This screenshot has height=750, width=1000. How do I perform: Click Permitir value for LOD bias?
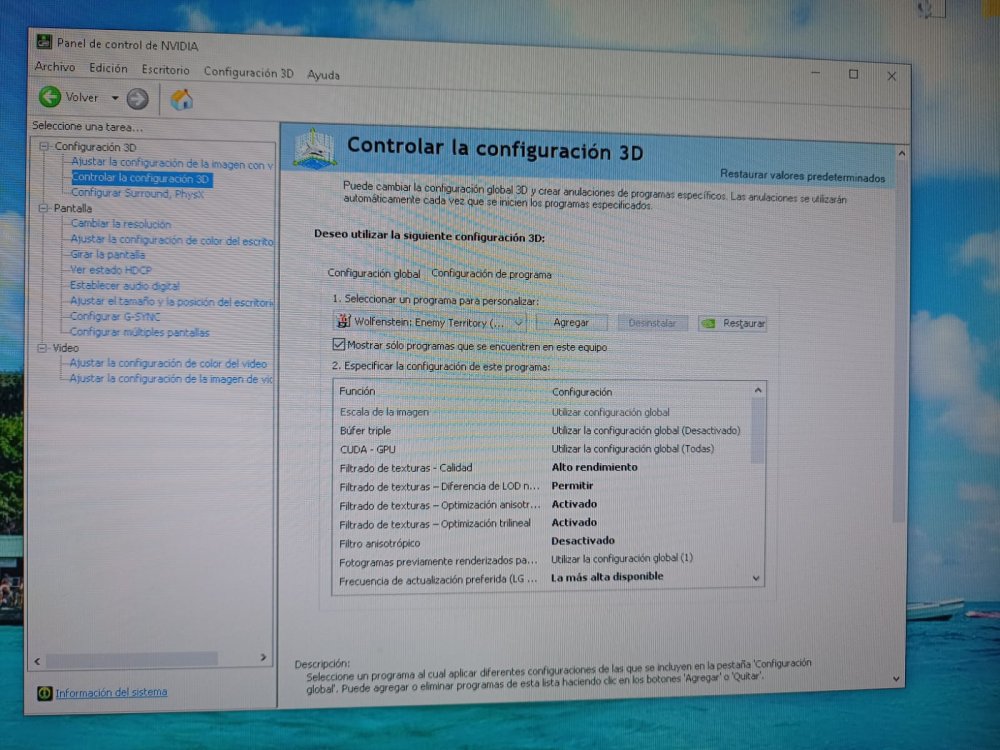coord(572,485)
